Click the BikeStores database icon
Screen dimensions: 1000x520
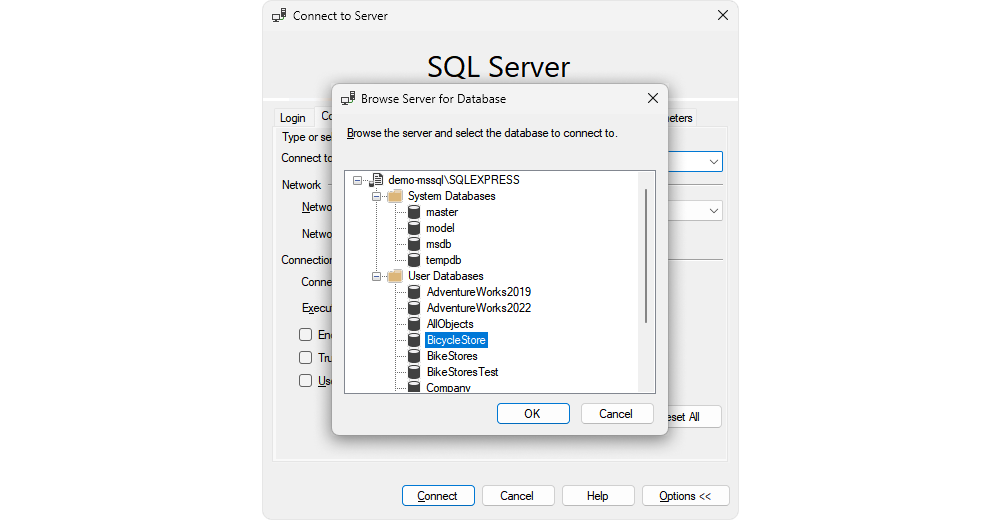(414, 355)
